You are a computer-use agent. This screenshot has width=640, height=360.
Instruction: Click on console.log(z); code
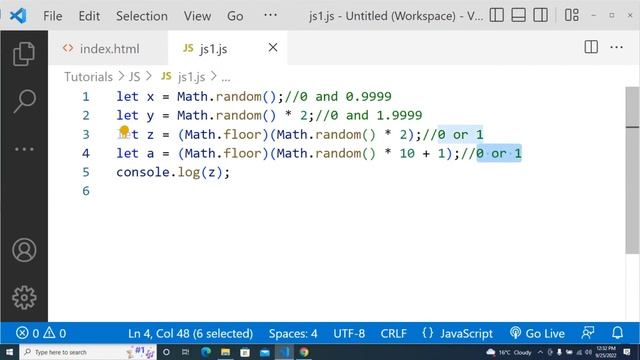pyautogui.click(x=173, y=172)
